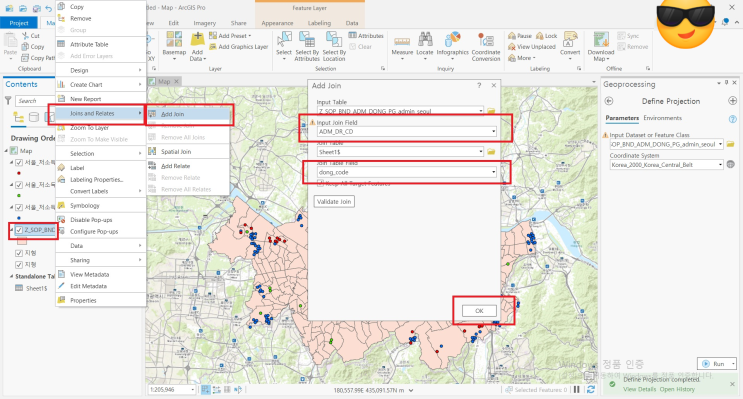Click Open History link
The height and width of the screenshot is (399, 743).
677,389
